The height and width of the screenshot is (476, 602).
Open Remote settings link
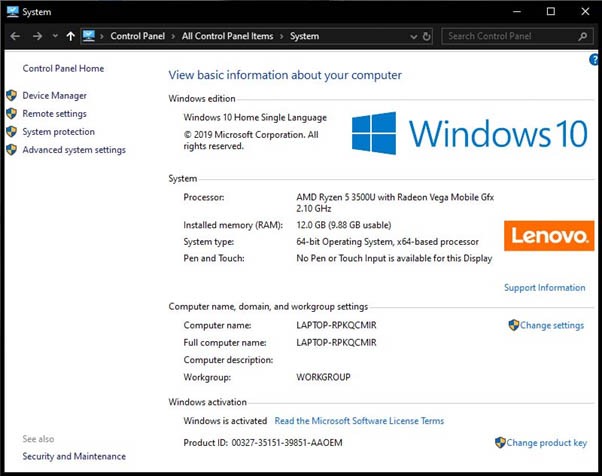click(55, 114)
